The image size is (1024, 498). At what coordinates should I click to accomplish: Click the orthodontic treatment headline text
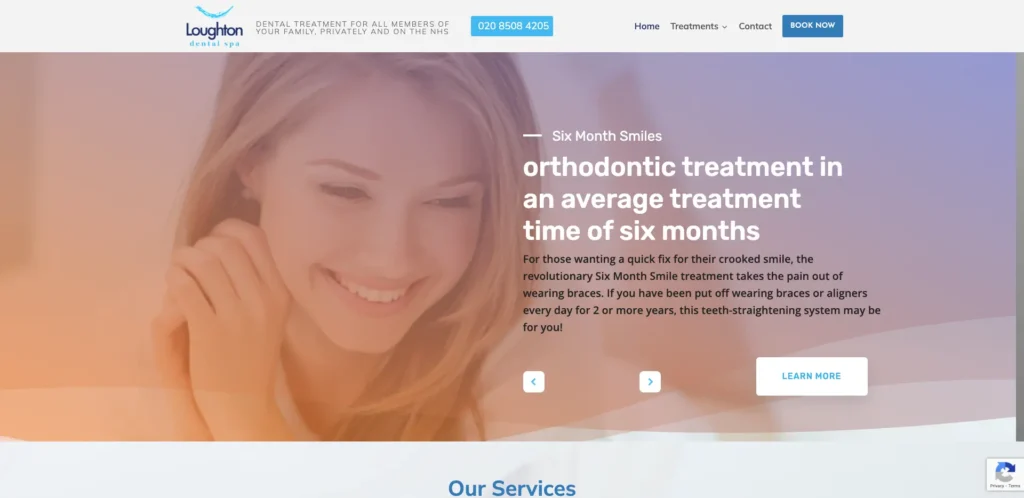tap(682, 199)
